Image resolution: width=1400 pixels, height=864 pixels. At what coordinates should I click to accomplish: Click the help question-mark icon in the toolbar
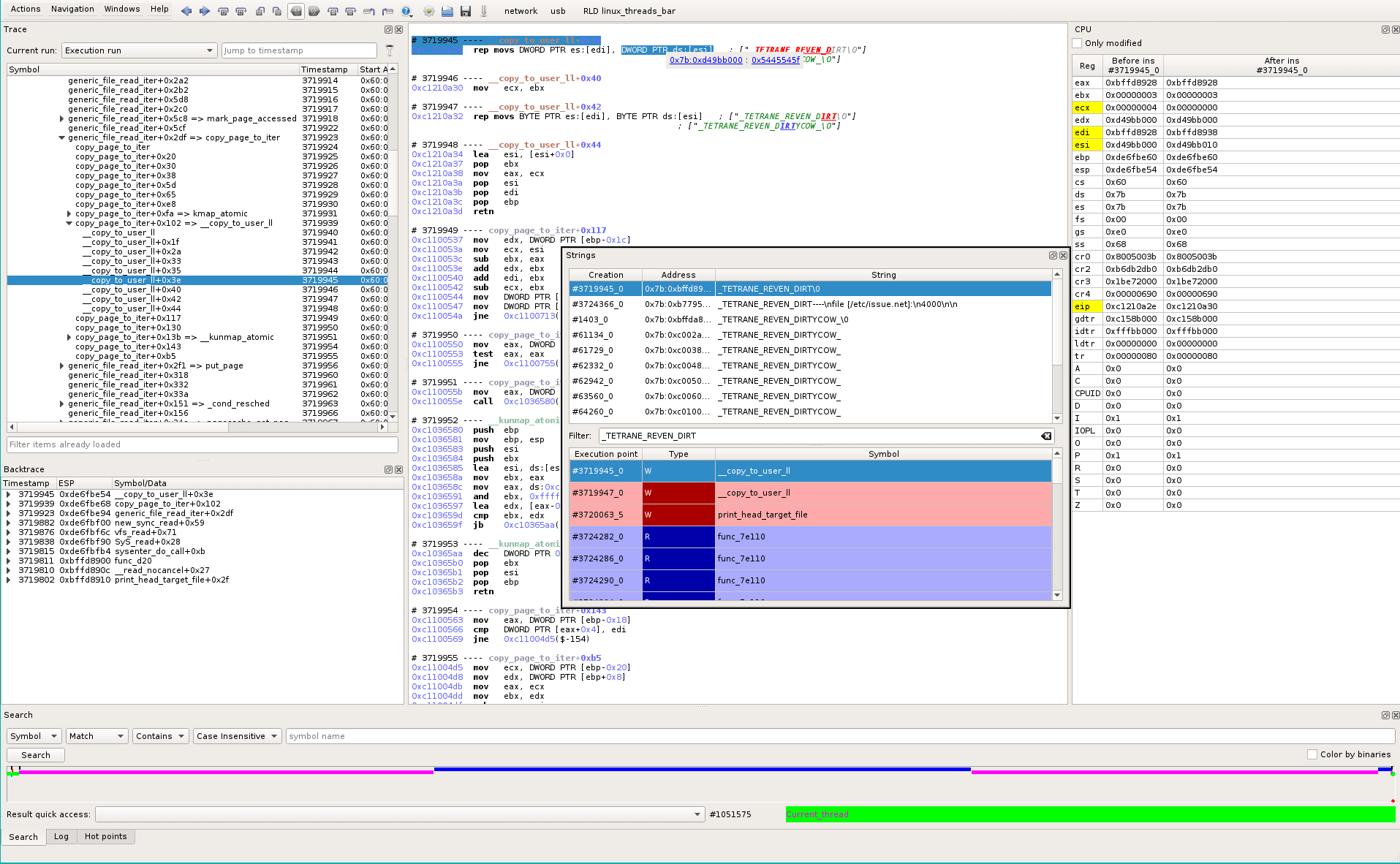407,12
